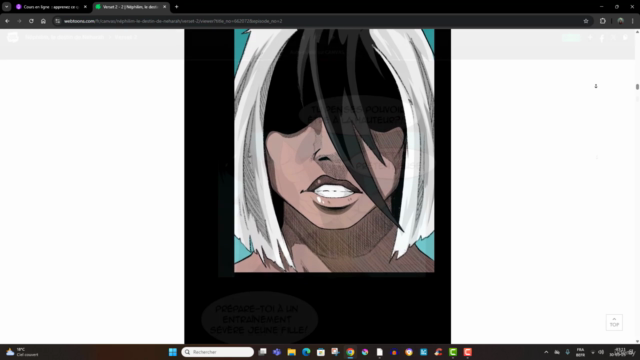Screen dimensions: 640x360
Task: Close the 'Cours en ligne' tab
Action: pos(85,7)
